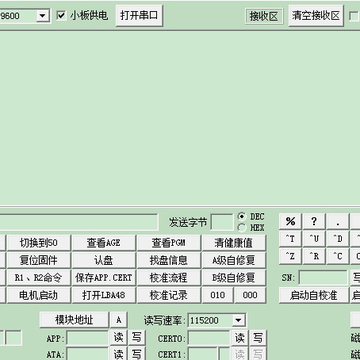
Task: Toggle the 小板供电 checkbox
Action: (x=61, y=16)
